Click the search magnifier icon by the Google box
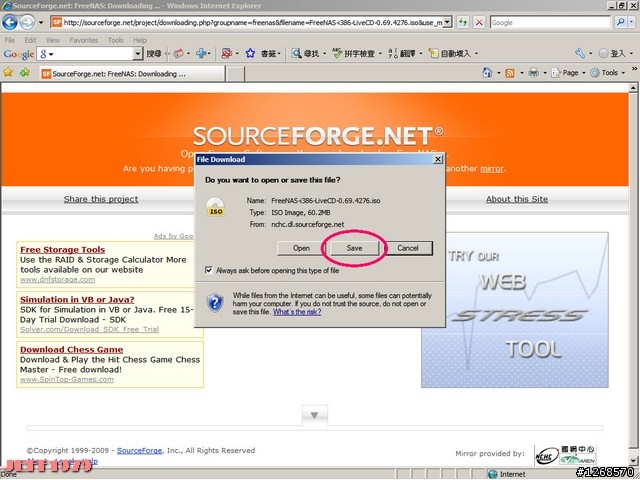Image resolution: width=640 pixels, height=480 pixels. 620,22
